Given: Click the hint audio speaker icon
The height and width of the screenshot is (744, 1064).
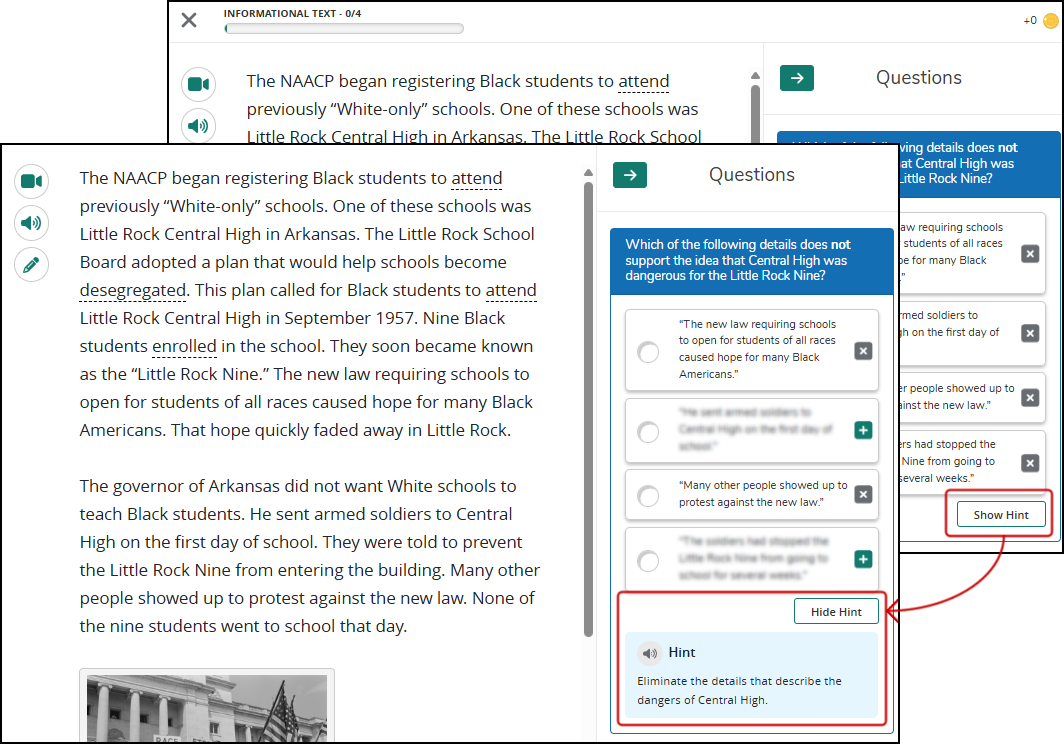Looking at the screenshot, I should pos(649,653).
